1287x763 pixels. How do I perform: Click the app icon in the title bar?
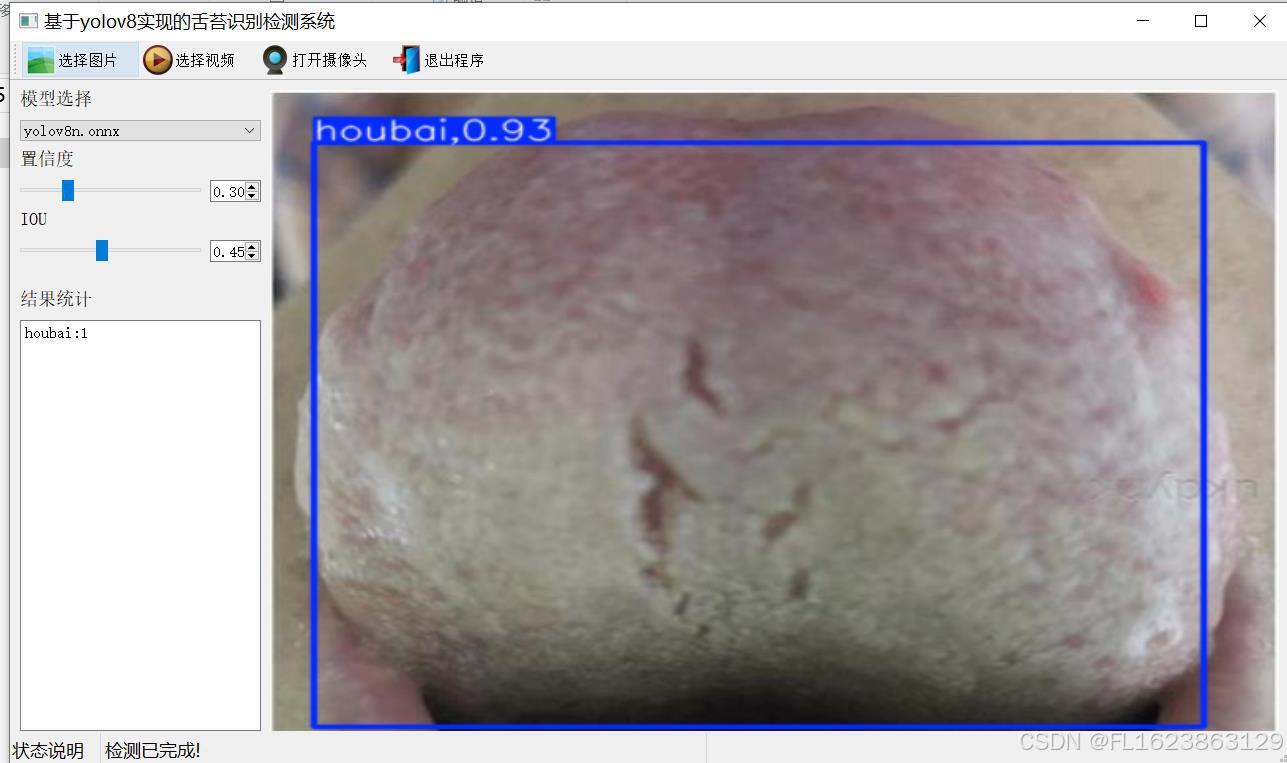28,21
